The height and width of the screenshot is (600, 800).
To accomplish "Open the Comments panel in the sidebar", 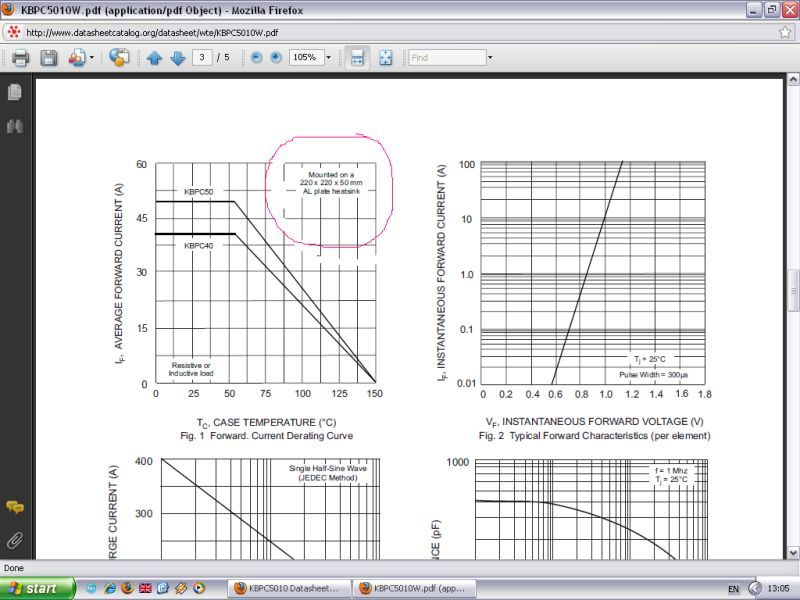I will coord(15,507).
